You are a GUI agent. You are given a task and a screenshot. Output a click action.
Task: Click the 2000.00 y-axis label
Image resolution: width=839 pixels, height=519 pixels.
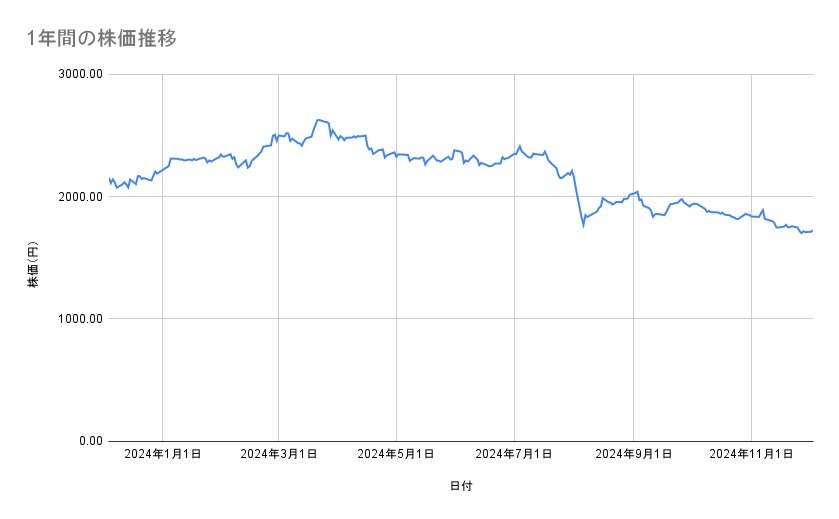[80, 197]
